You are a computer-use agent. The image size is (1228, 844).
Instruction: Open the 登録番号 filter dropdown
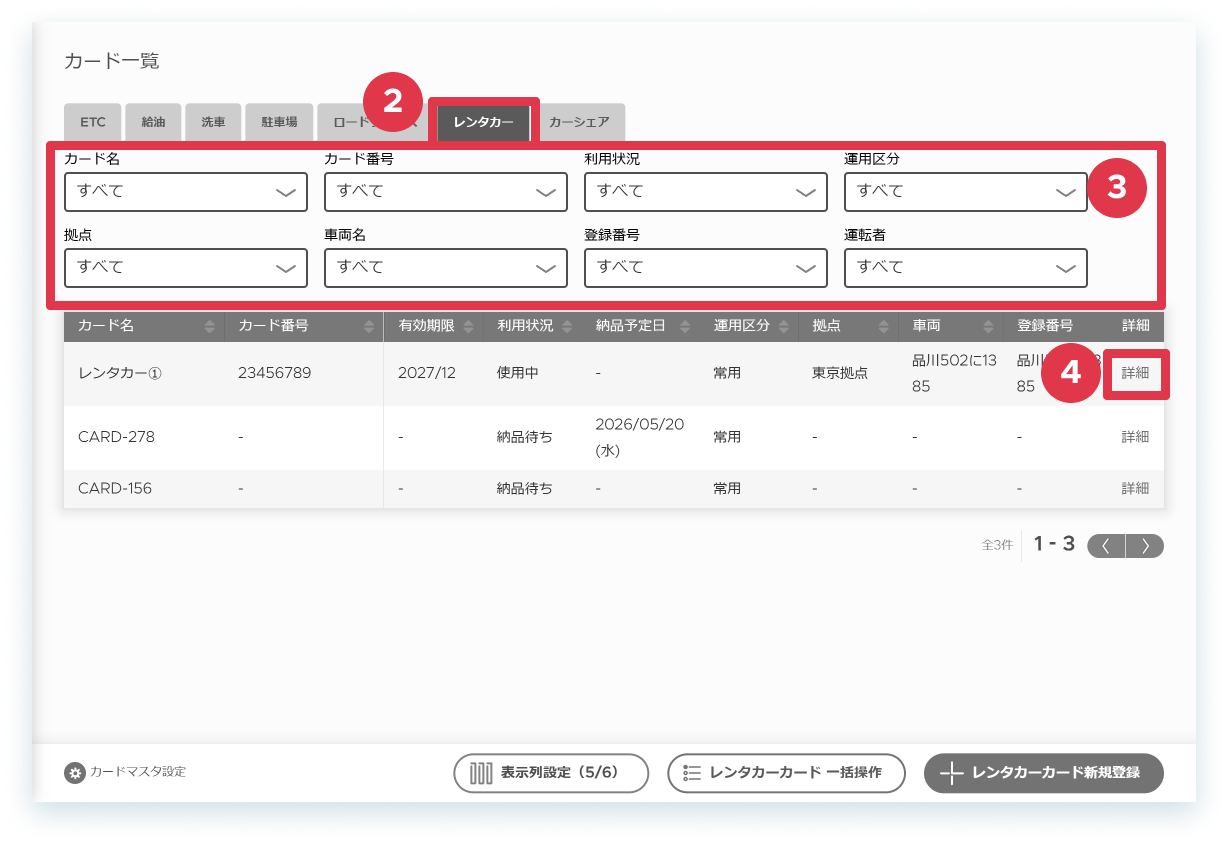706,268
